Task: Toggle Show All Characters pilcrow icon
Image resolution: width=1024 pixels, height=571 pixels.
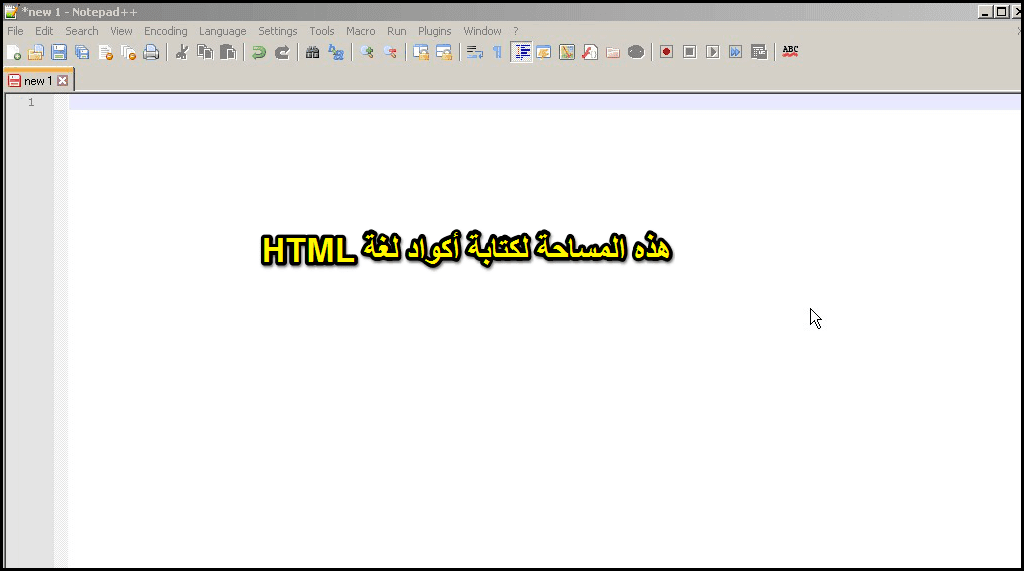Action: coord(497,52)
